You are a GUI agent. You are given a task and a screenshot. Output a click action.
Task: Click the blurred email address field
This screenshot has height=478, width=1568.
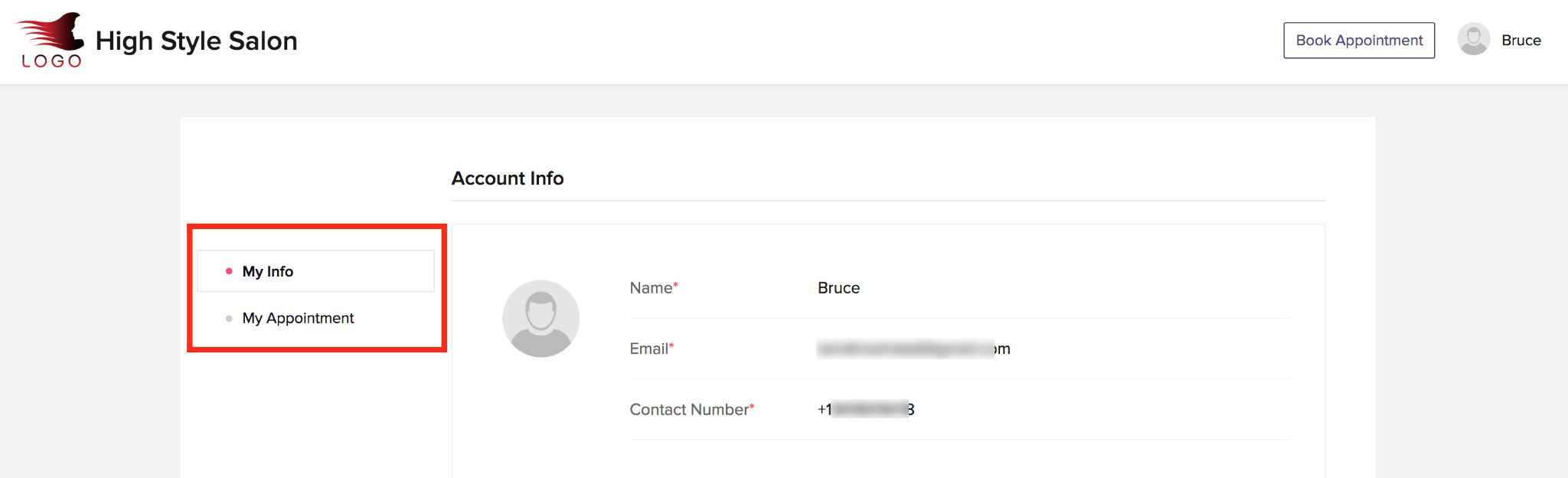click(x=913, y=349)
